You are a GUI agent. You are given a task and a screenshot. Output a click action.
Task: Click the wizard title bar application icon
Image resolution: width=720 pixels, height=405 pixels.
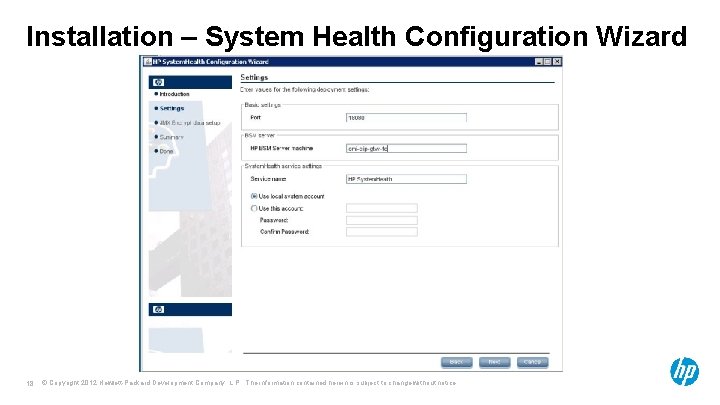(x=148, y=62)
